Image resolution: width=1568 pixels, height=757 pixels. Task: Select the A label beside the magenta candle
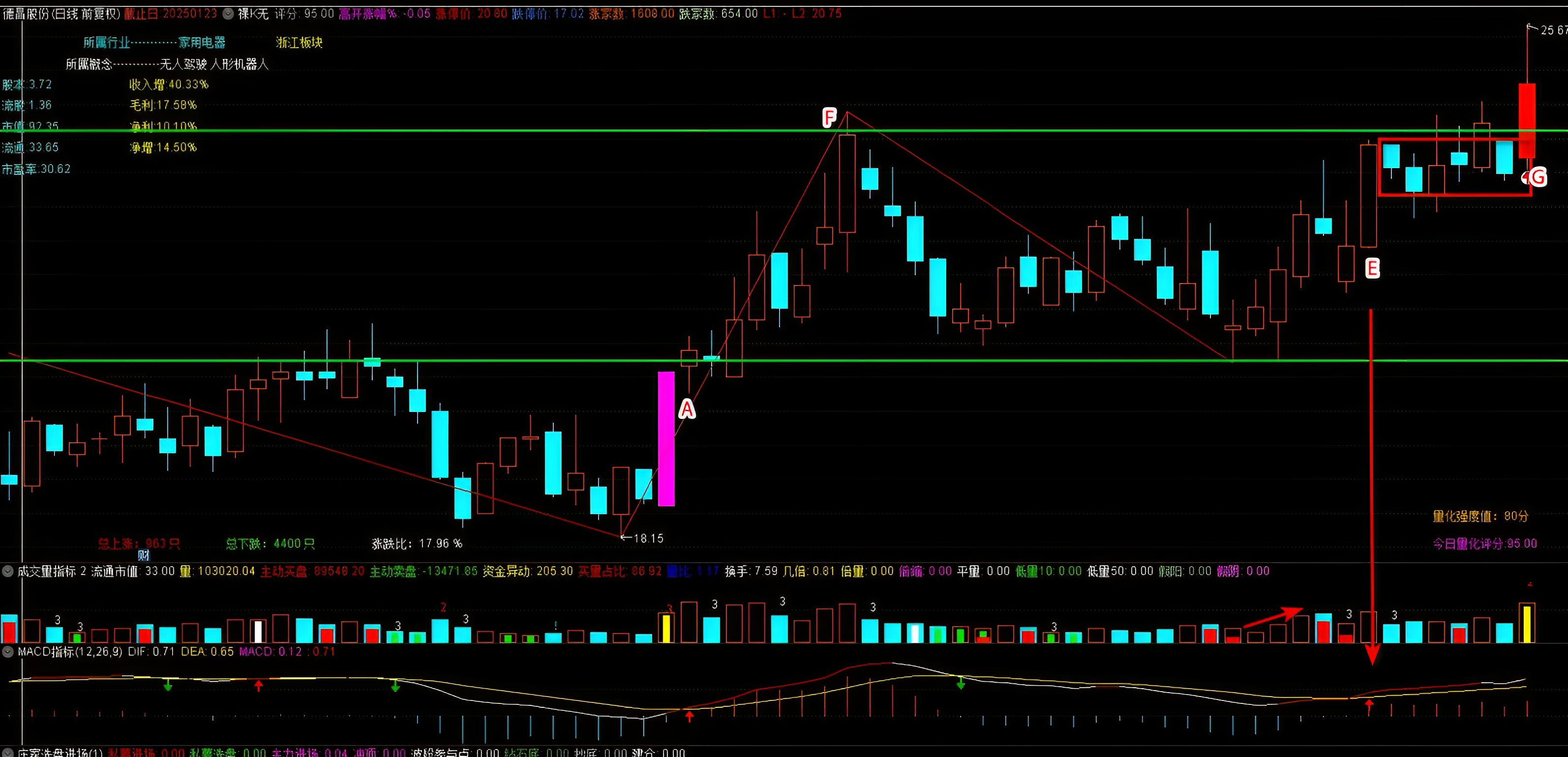click(687, 409)
